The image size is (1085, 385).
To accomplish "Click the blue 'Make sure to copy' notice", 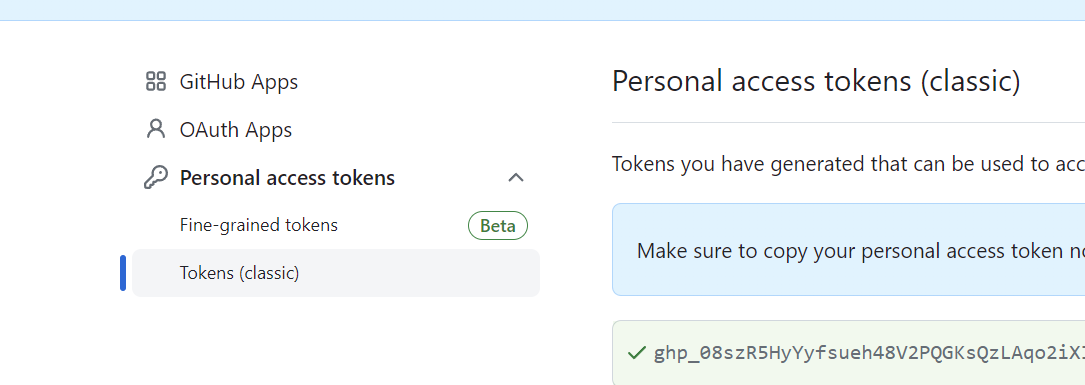I will pyautogui.click(x=848, y=249).
